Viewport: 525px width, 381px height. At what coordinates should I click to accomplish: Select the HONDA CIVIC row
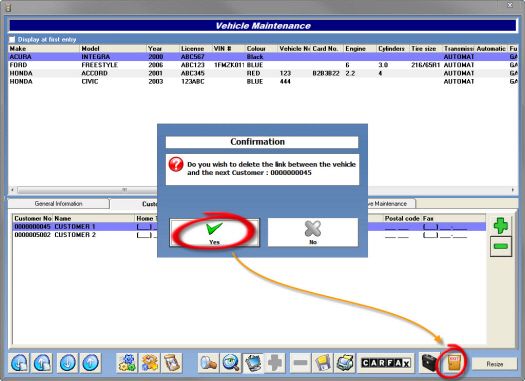point(263,82)
